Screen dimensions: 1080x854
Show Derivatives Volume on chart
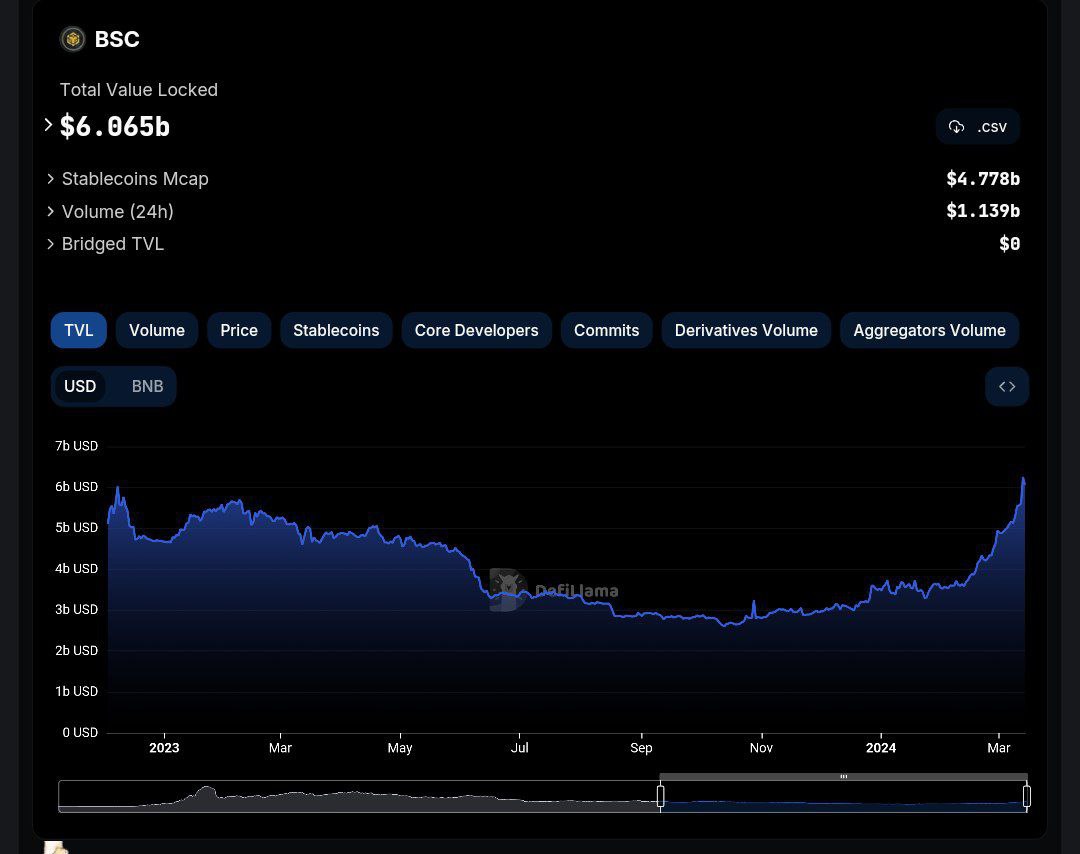click(x=746, y=331)
